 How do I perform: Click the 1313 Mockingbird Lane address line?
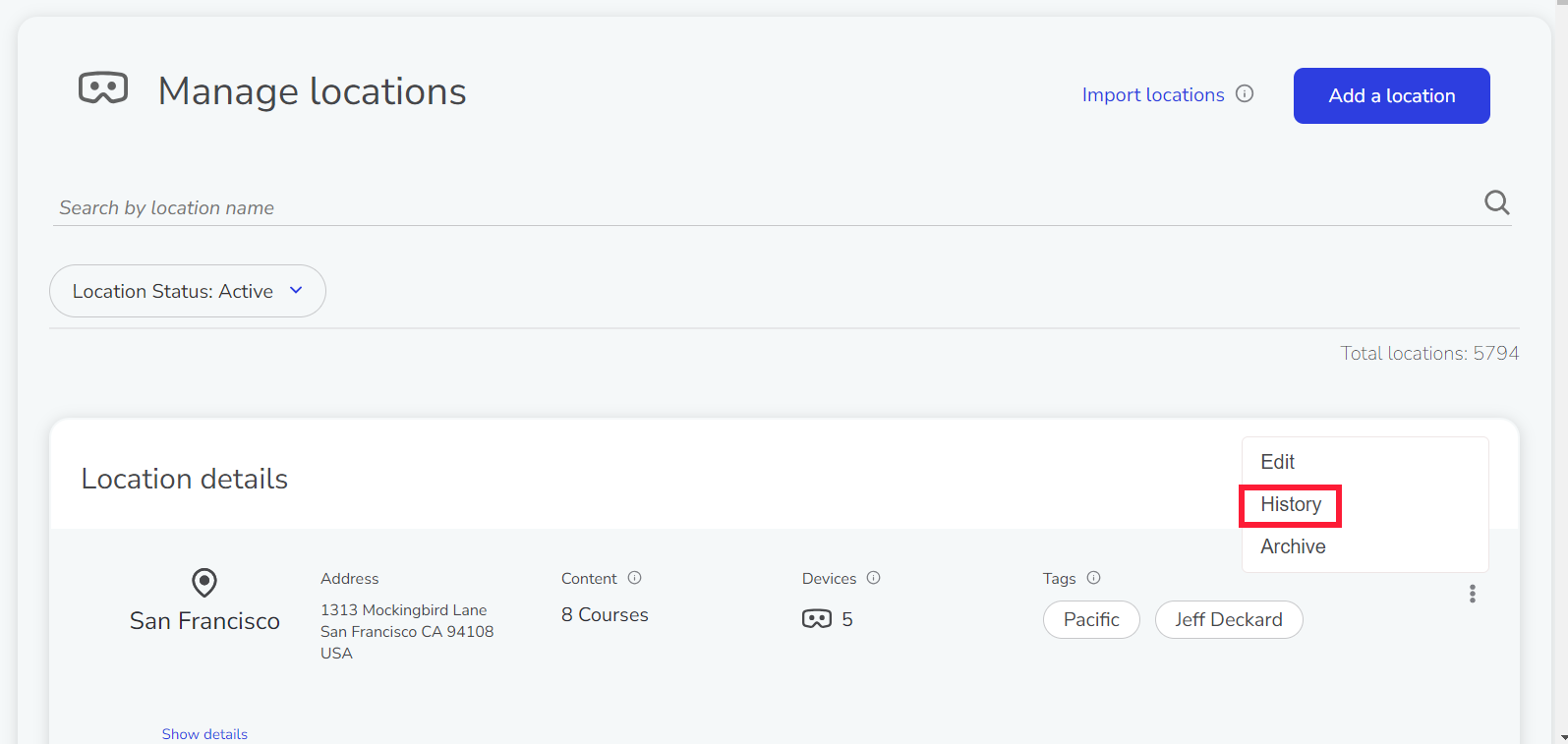pyautogui.click(x=404, y=610)
